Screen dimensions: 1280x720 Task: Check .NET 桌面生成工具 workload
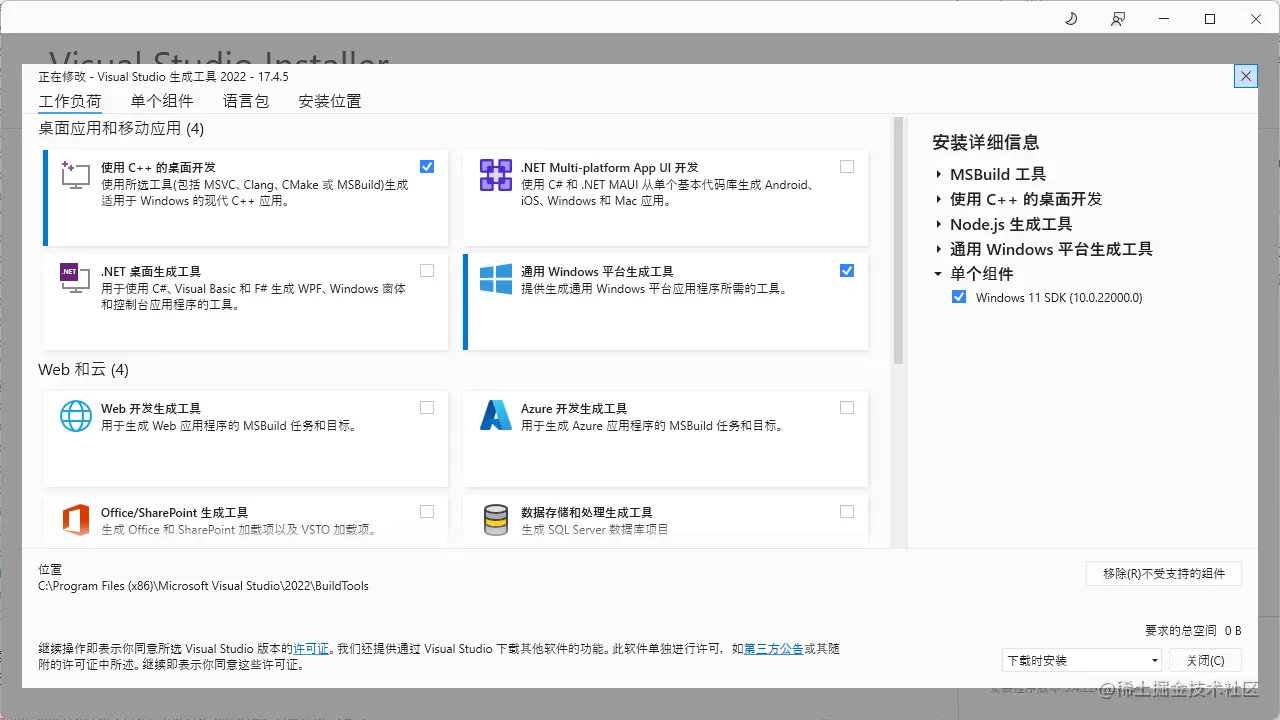(x=427, y=270)
